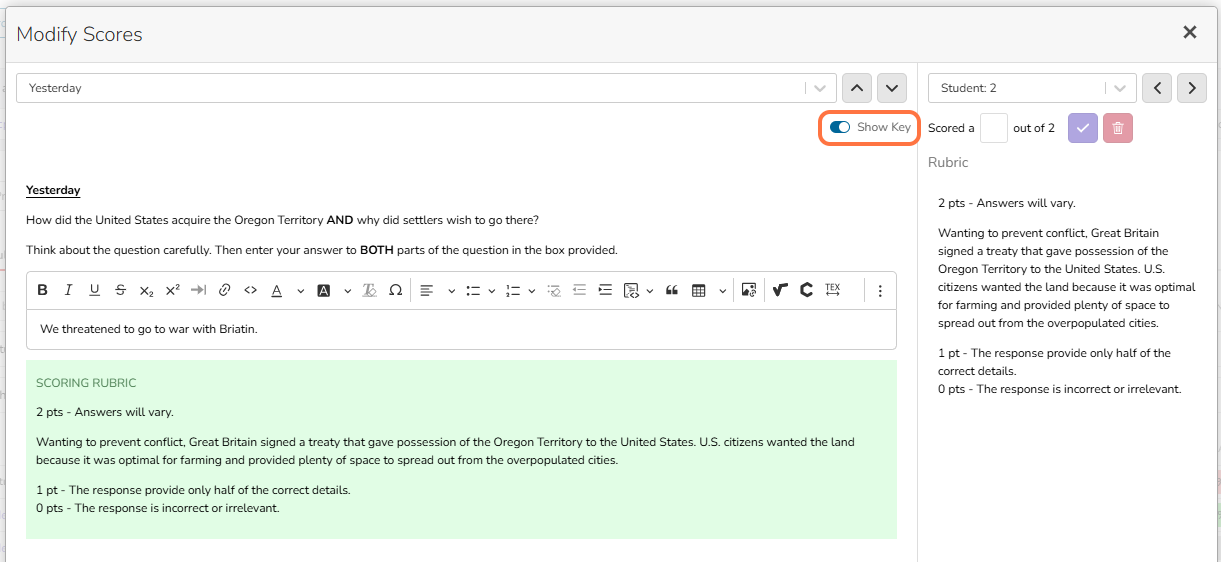Click the 'out of 2' text
This screenshot has width=1221, height=562.
pos(1034,128)
